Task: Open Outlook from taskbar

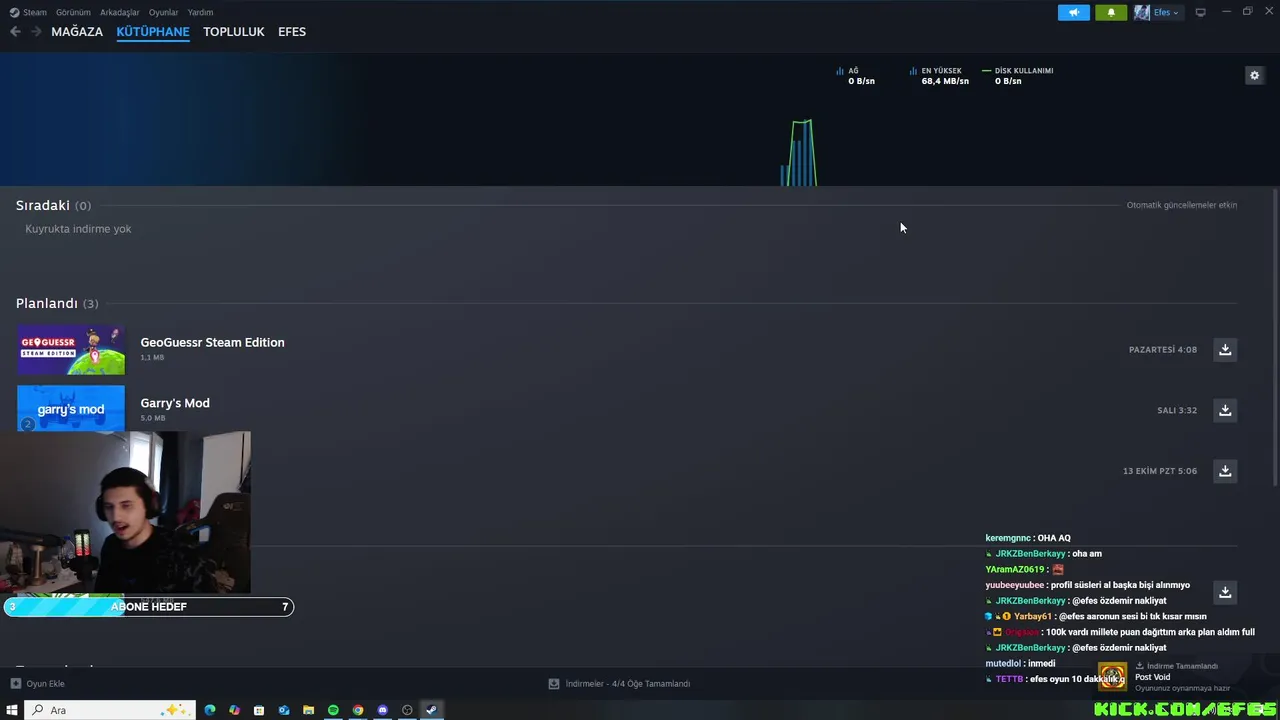Action: coord(284,710)
